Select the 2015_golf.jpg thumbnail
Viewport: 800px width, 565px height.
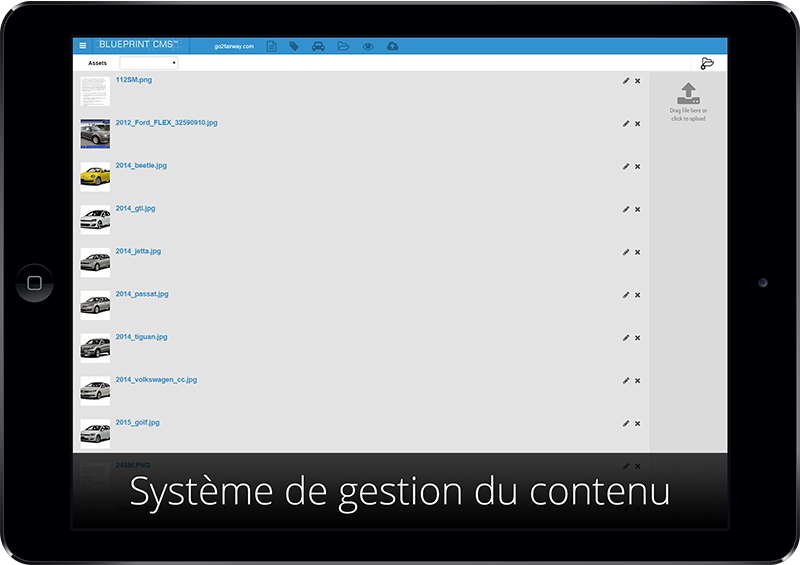coord(95,434)
